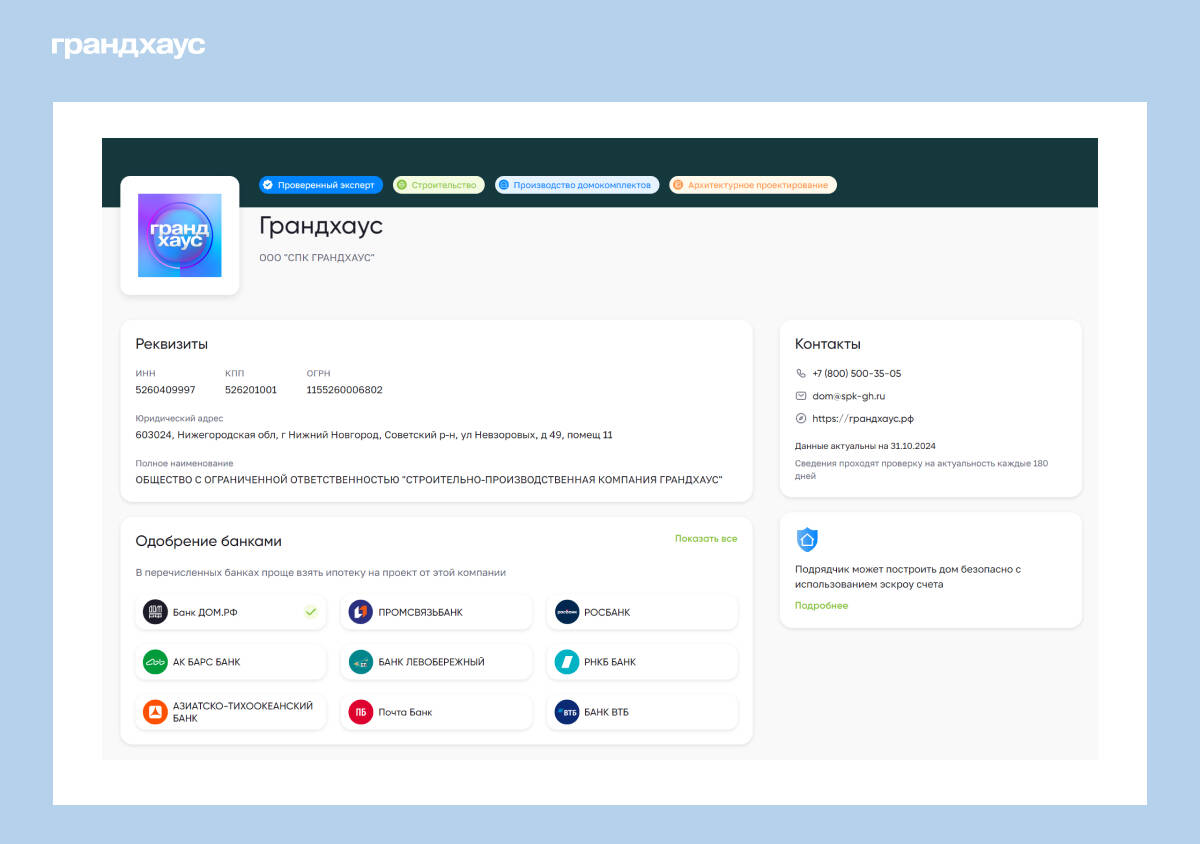The image size is (1200, 844).
Task: Open the Подробнее link about escrow
Action: (821, 606)
